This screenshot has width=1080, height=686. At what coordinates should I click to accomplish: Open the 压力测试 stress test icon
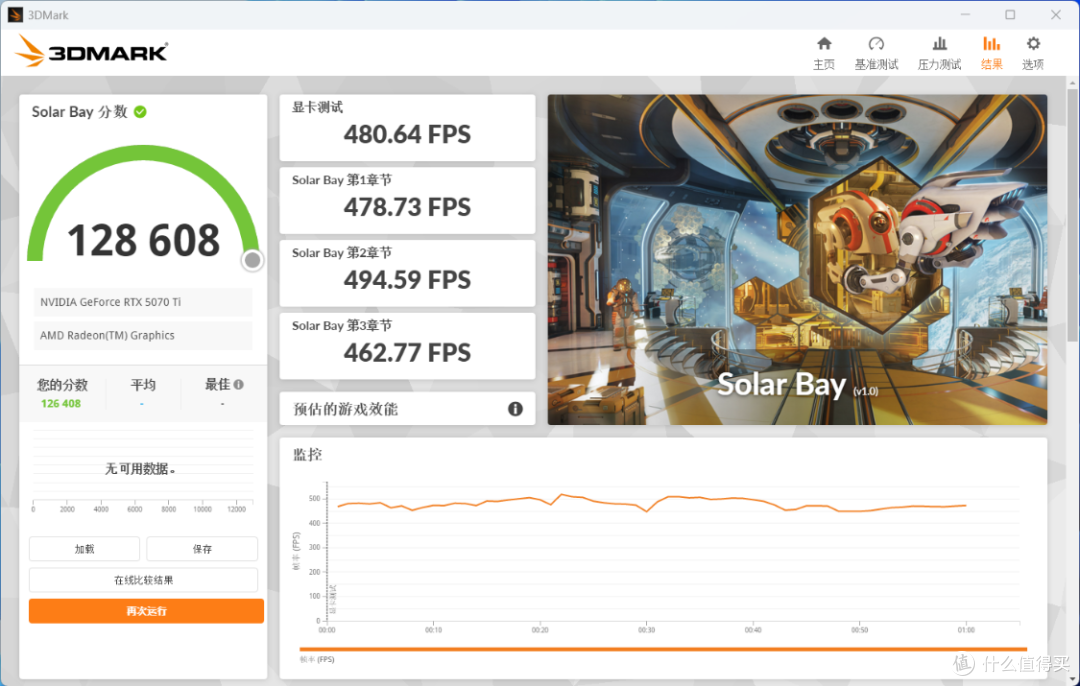click(x=938, y=51)
